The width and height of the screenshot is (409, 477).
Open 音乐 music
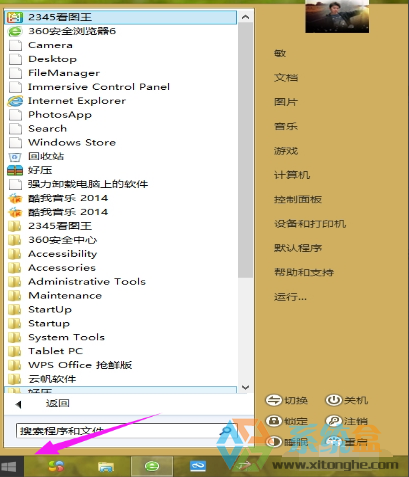tap(286, 126)
